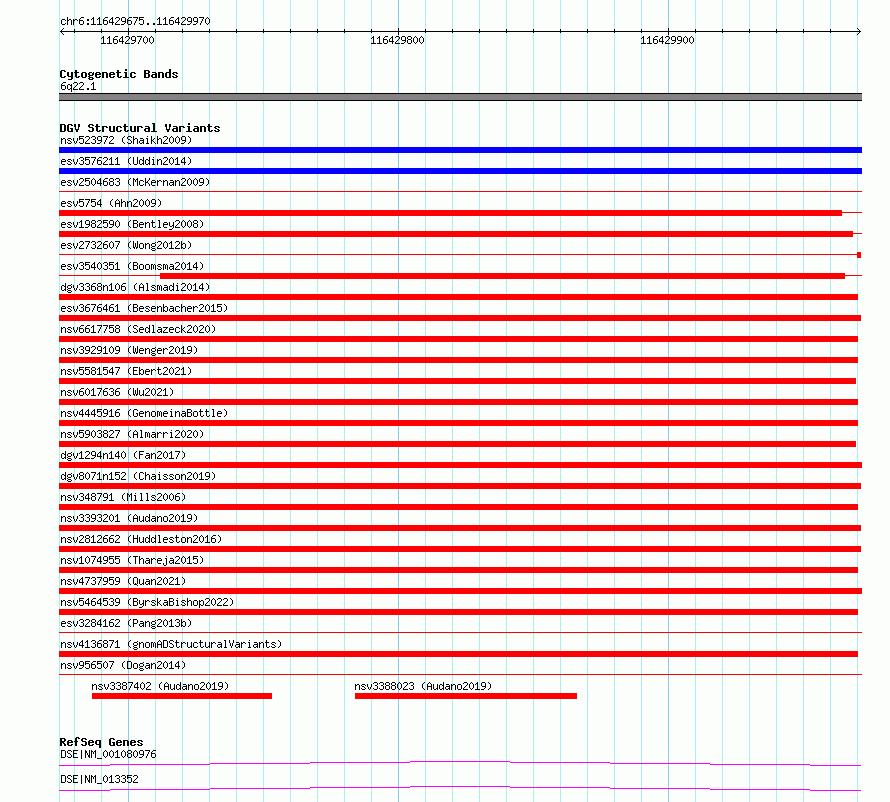Click the red bar for nsv4136871 gnomAD

pos(458,654)
